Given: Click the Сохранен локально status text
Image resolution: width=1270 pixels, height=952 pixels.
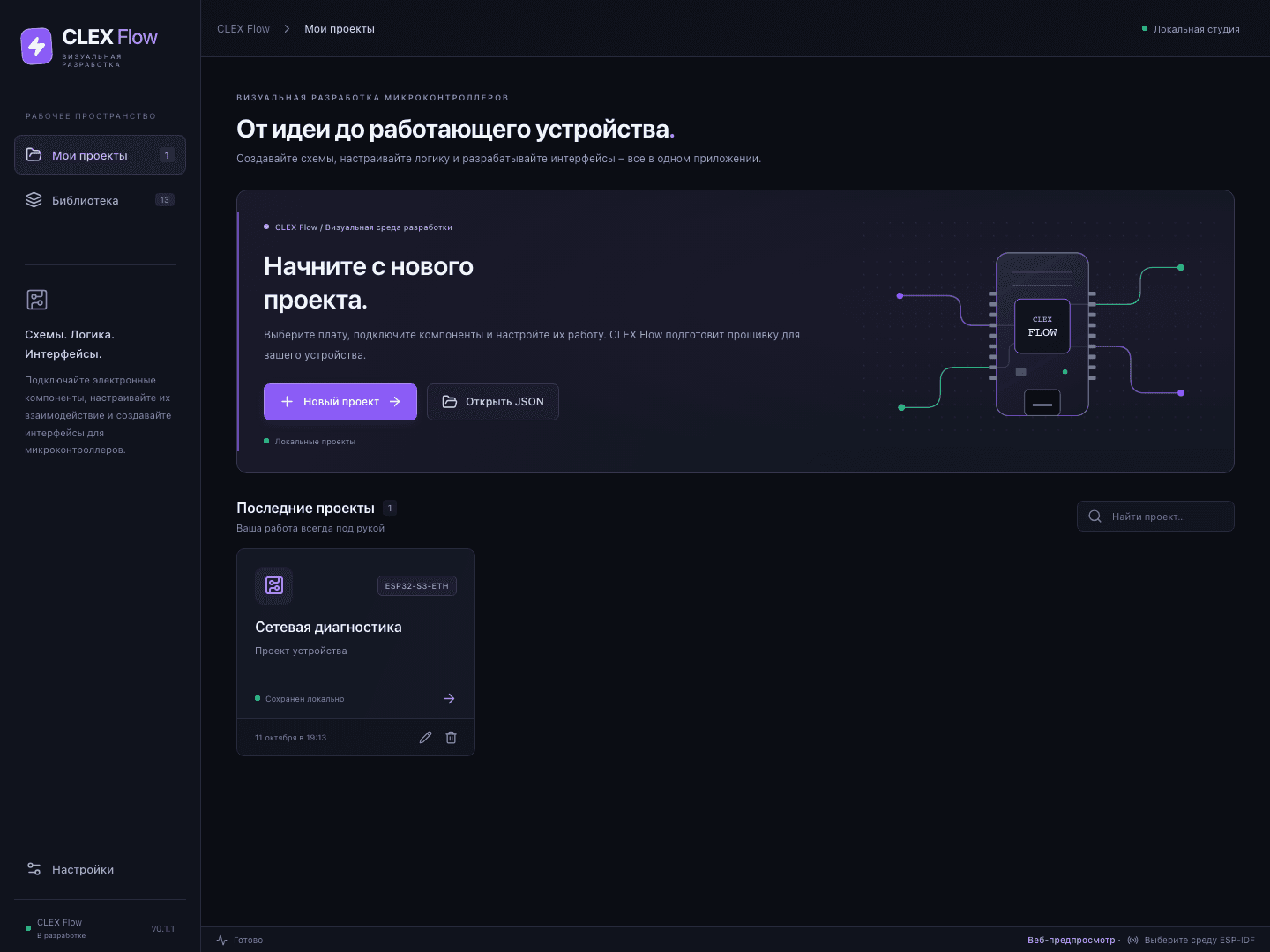Looking at the screenshot, I should pyautogui.click(x=305, y=699).
